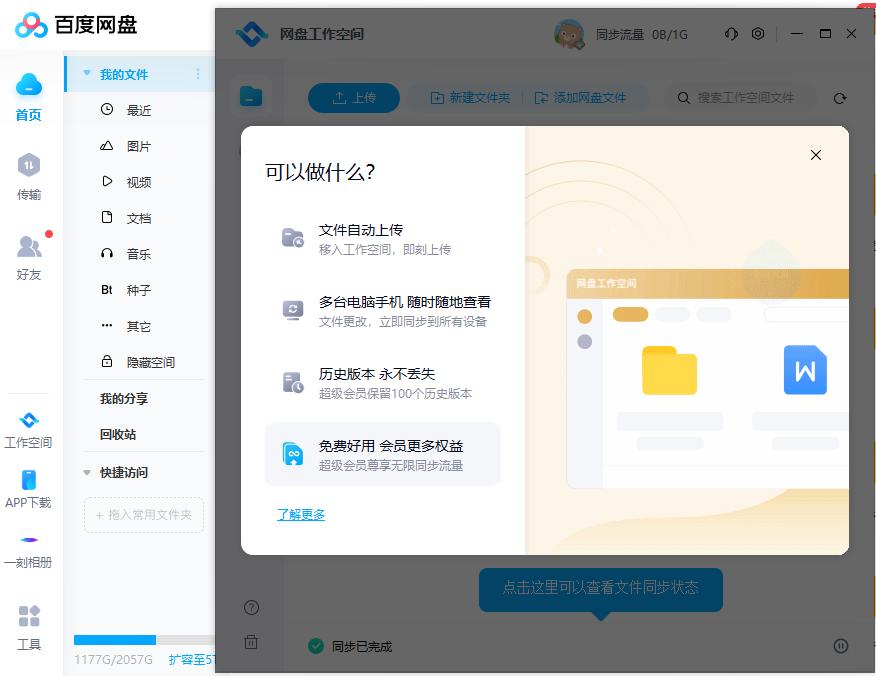Click the theme switch icon in title bar
876x676 pixels.
click(731, 33)
